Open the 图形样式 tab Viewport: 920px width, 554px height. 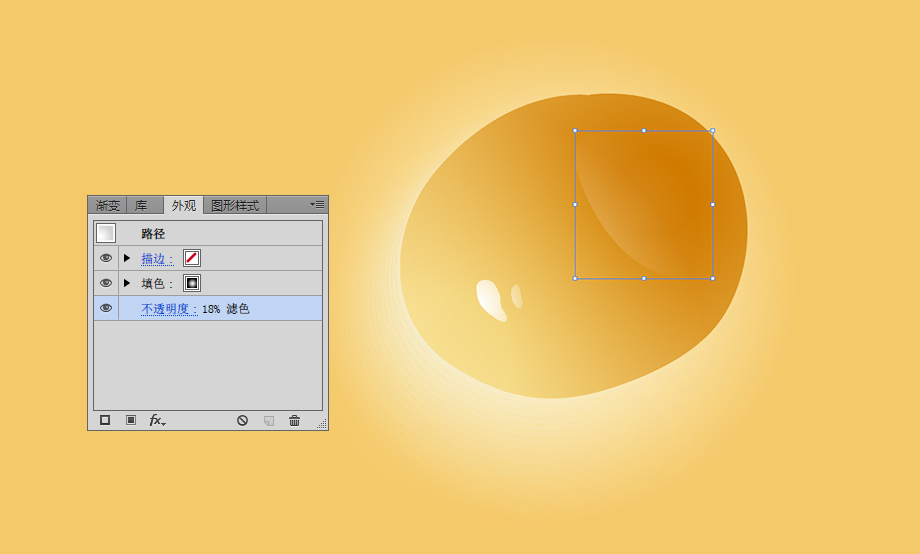(x=235, y=205)
